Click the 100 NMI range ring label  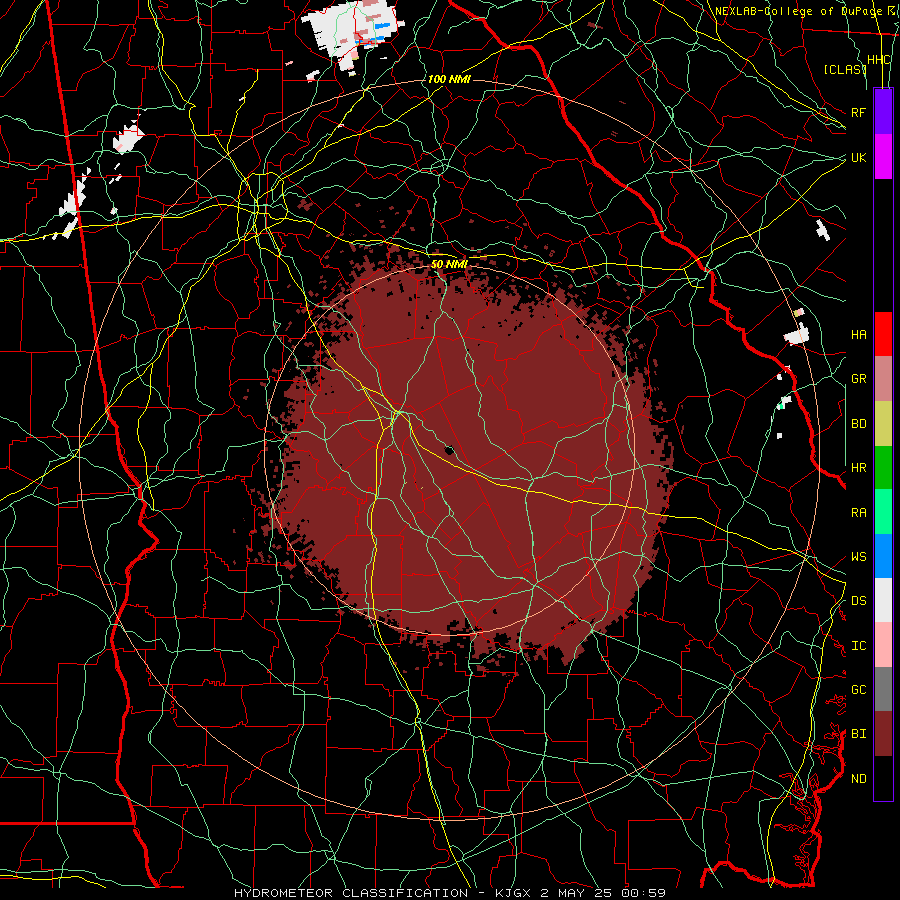[x=449, y=79]
